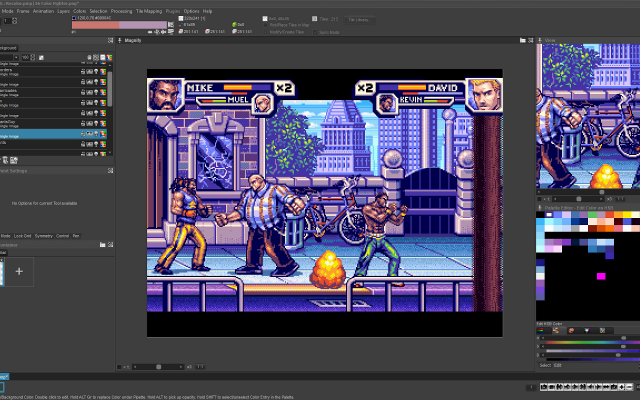Select the yellow palette swatch in top row

(627, 214)
